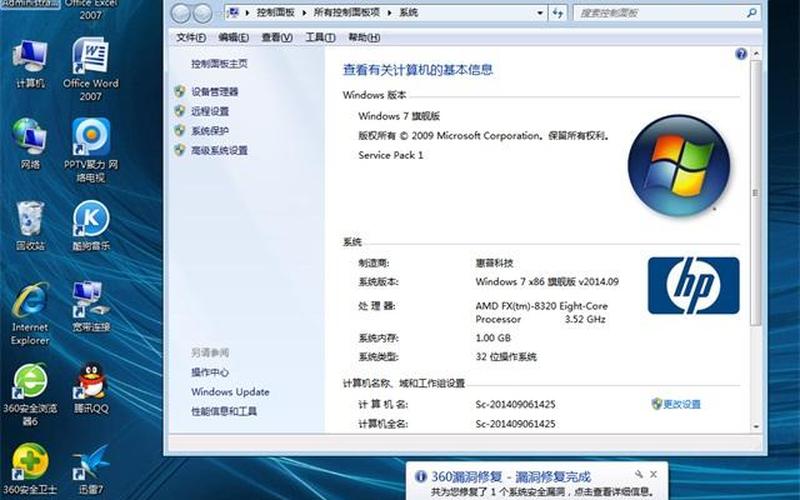
Task: Open the 工具(T) menu
Action: [320, 37]
